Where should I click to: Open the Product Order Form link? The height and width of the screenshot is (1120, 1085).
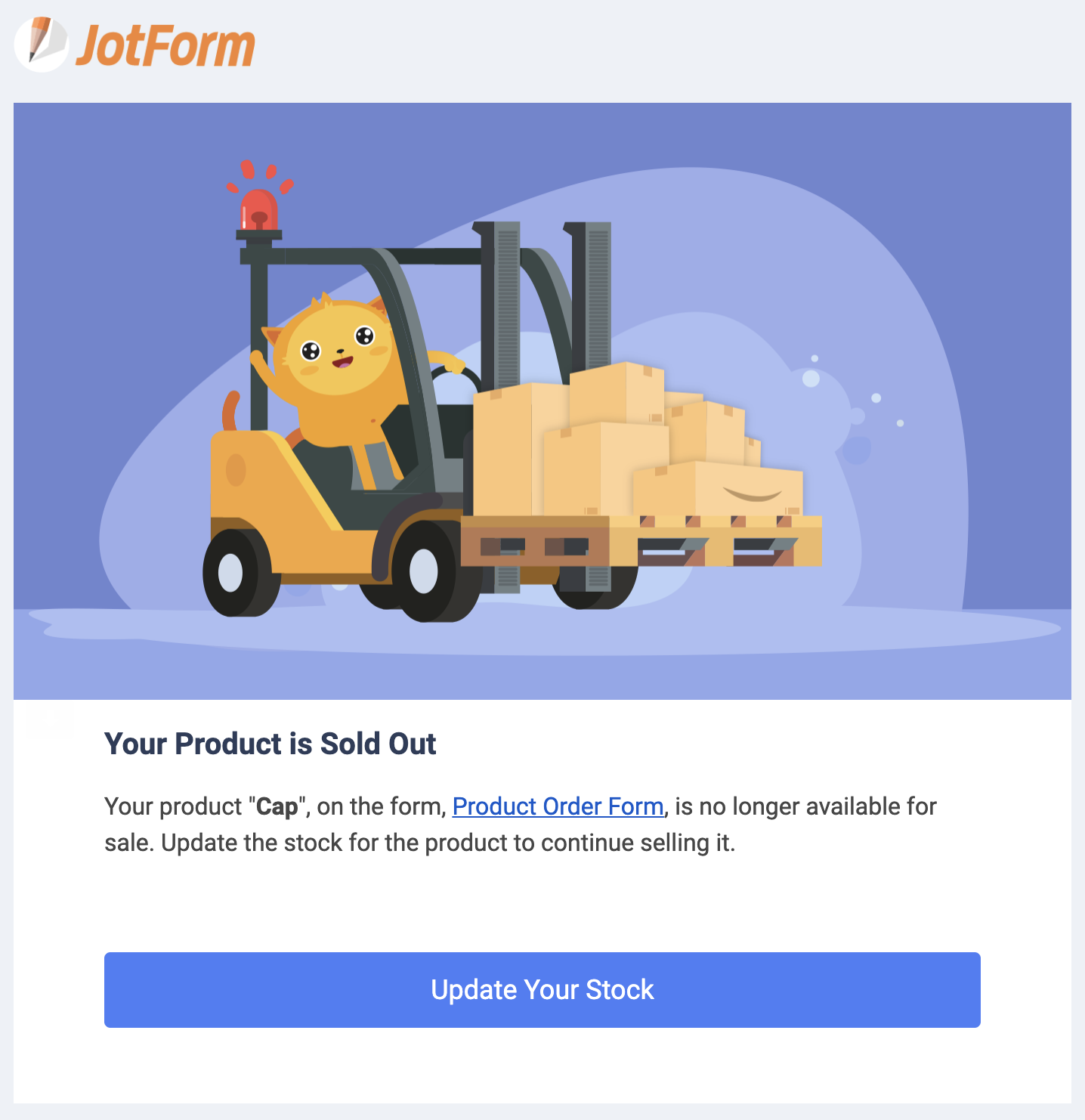tap(558, 806)
